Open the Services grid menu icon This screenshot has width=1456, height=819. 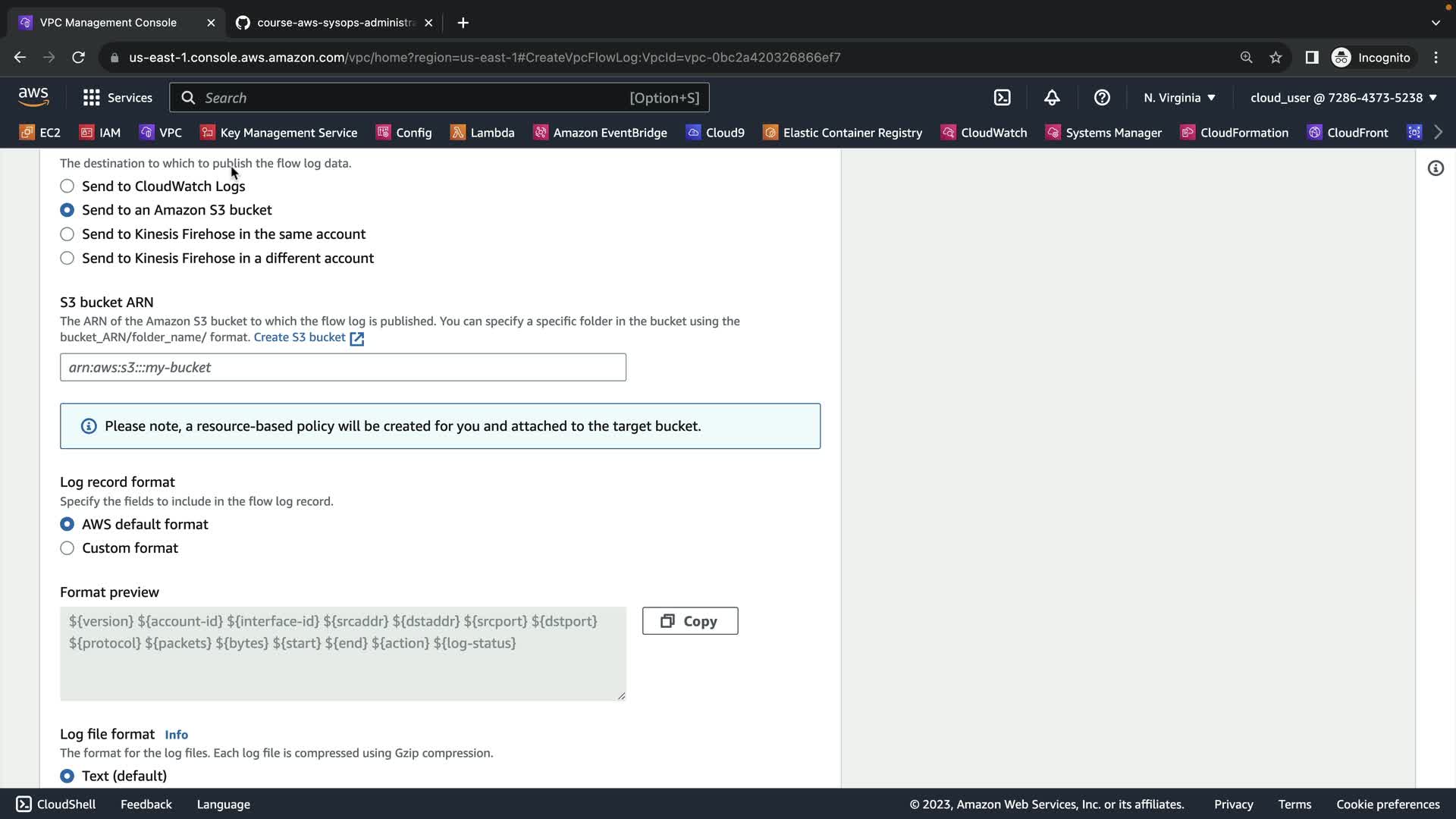tap(92, 98)
